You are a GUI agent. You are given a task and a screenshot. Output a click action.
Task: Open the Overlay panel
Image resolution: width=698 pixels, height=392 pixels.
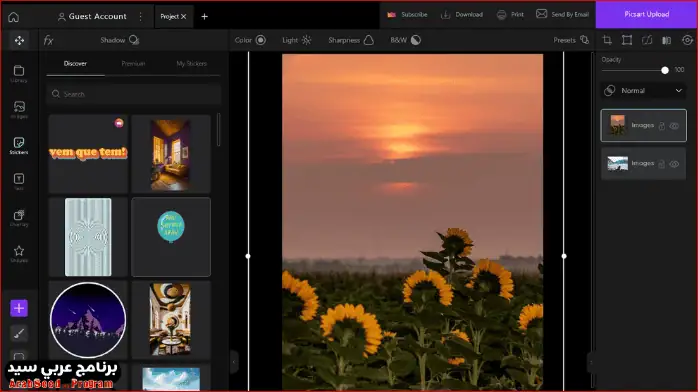[19, 218]
